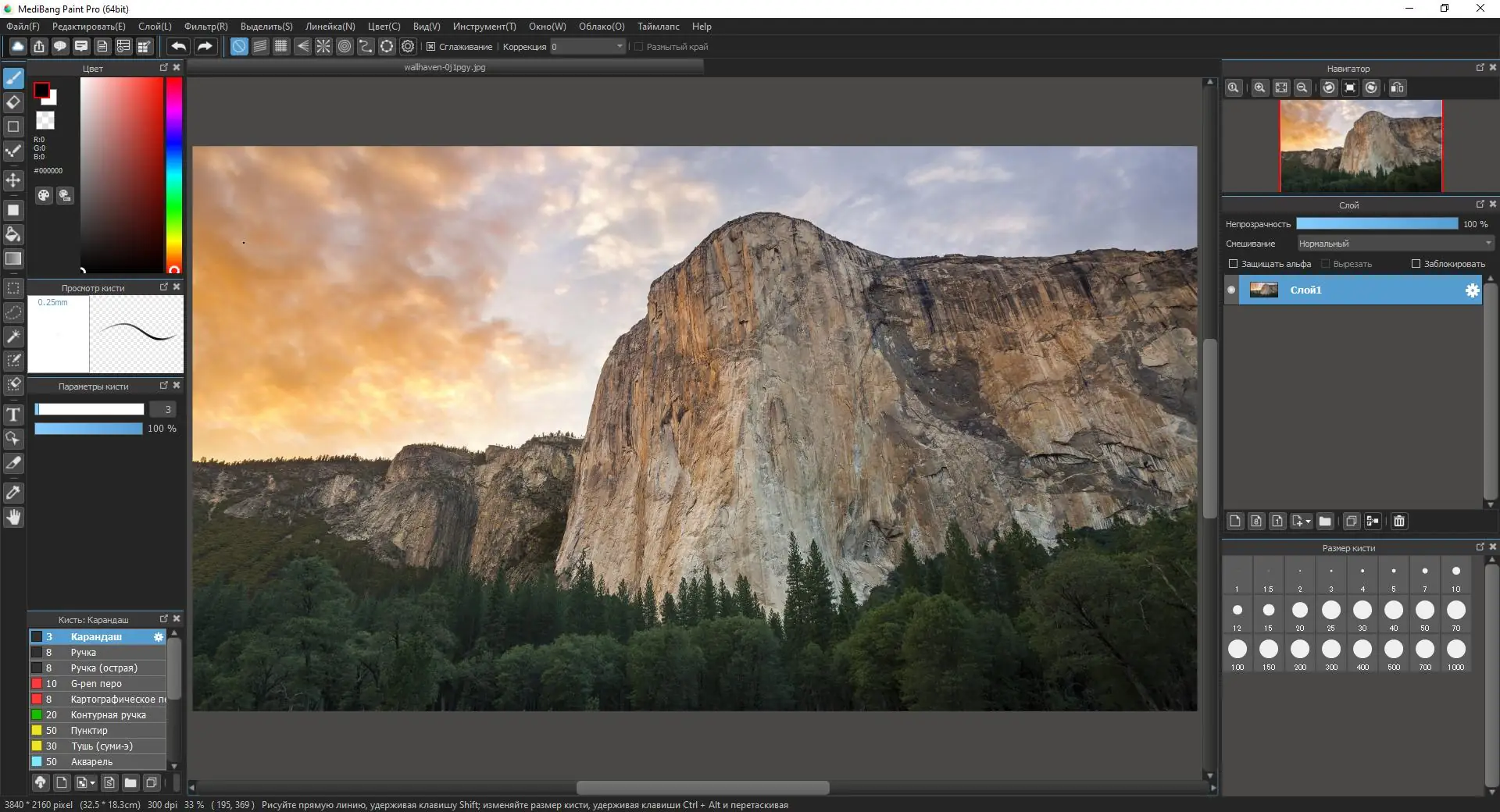Turn off snap with the blue Off icon
1500x812 pixels.
pos(239,46)
